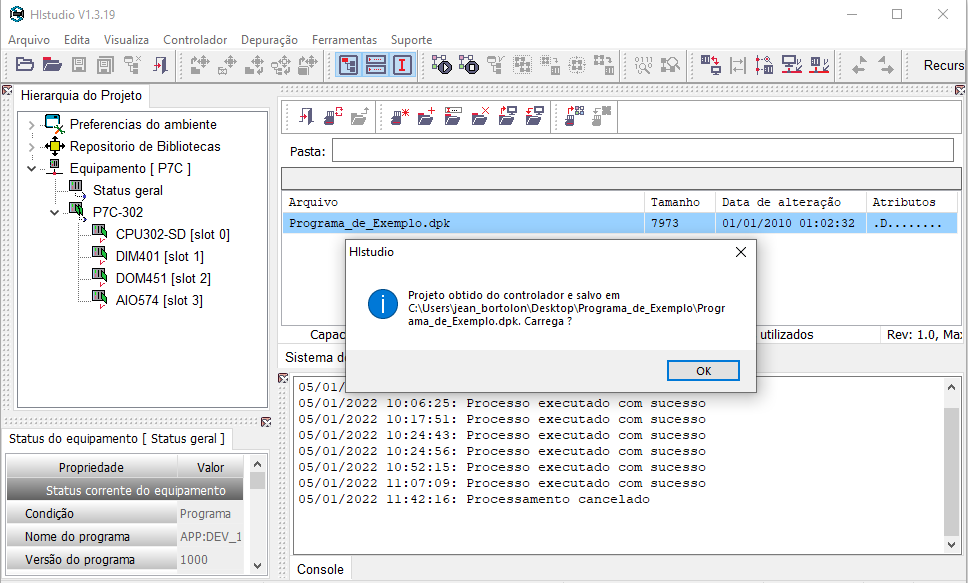Screen dimensions: 968x583
Task: Open the Controlador menu
Action: (195, 40)
